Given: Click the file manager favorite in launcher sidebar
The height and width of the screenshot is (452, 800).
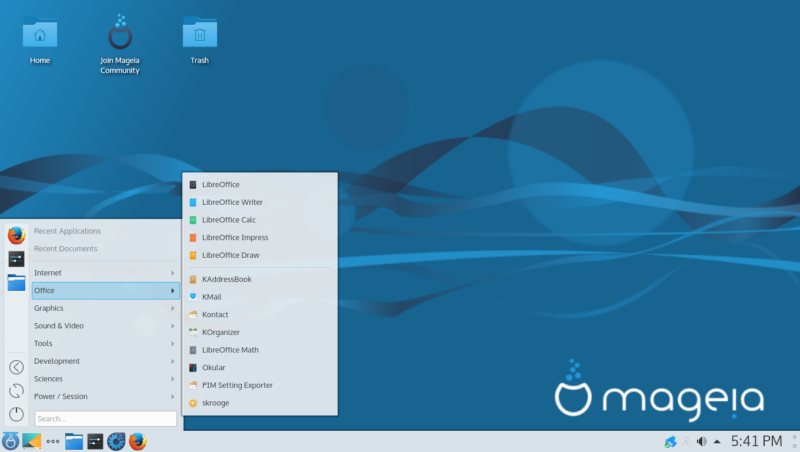Looking at the screenshot, I should click(16, 282).
